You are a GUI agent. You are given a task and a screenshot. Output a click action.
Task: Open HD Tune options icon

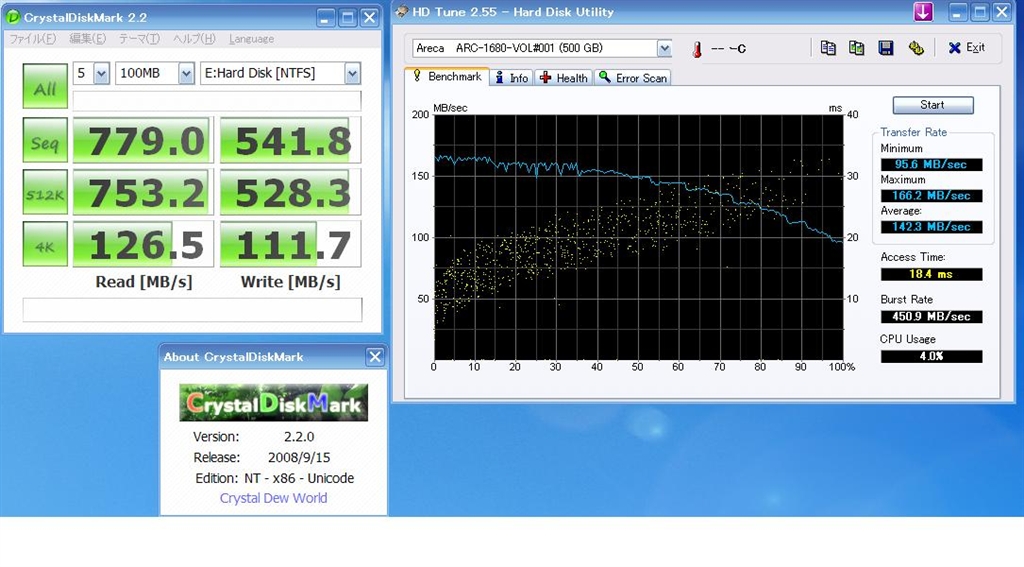pos(915,48)
